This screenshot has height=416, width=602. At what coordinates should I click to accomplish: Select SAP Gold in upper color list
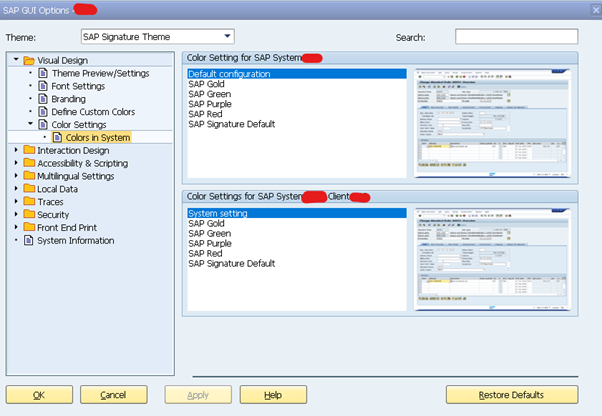(209, 85)
